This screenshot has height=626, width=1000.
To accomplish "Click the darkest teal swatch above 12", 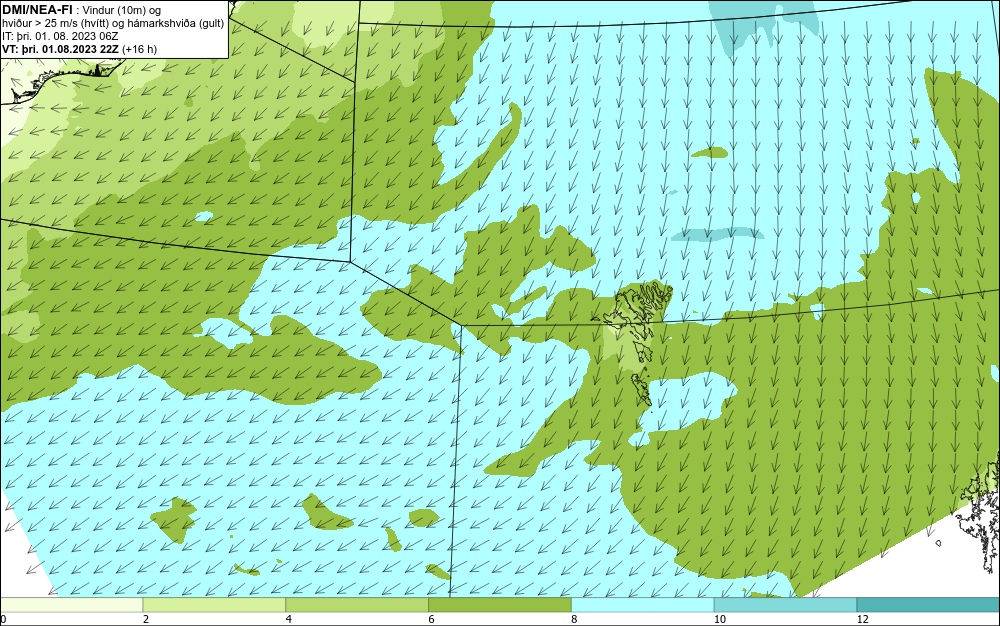I will [928, 604].
